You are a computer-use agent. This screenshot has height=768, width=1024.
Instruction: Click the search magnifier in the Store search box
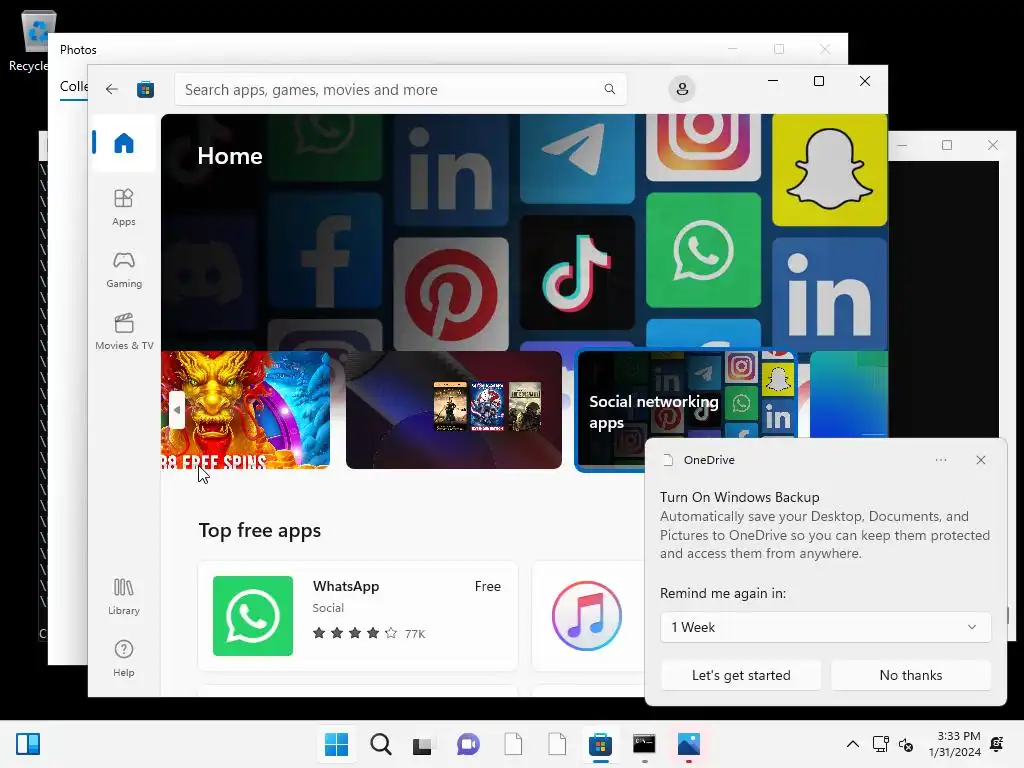(x=609, y=89)
